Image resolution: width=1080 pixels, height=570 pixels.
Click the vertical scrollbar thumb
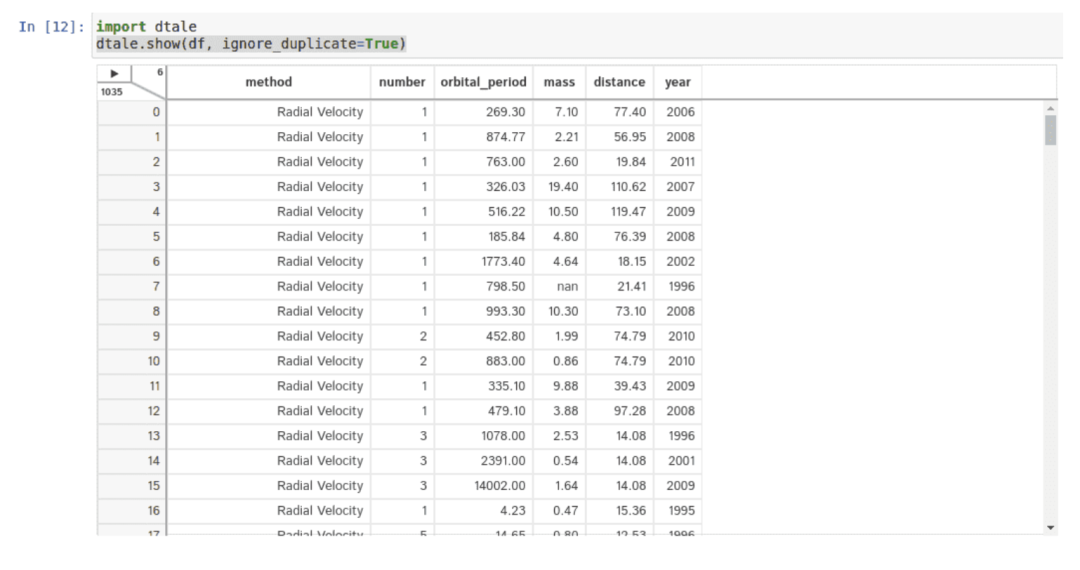(1050, 130)
